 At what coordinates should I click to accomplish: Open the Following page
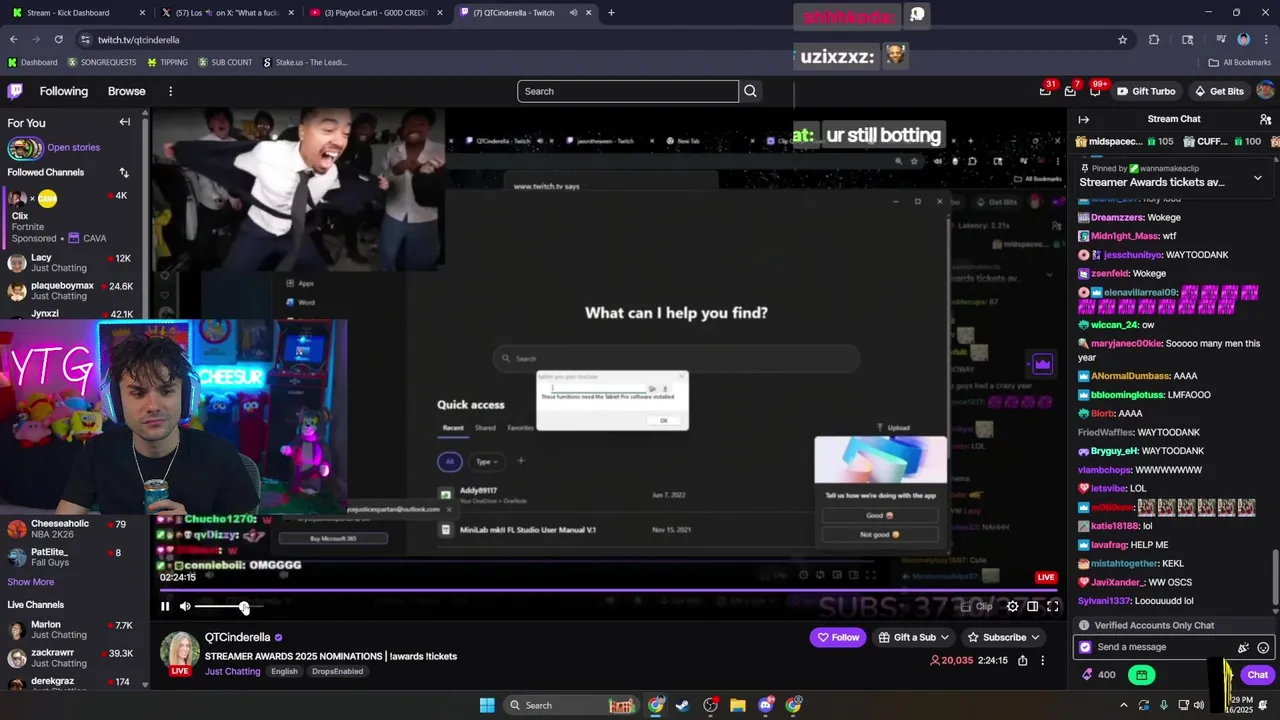point(64,91)
